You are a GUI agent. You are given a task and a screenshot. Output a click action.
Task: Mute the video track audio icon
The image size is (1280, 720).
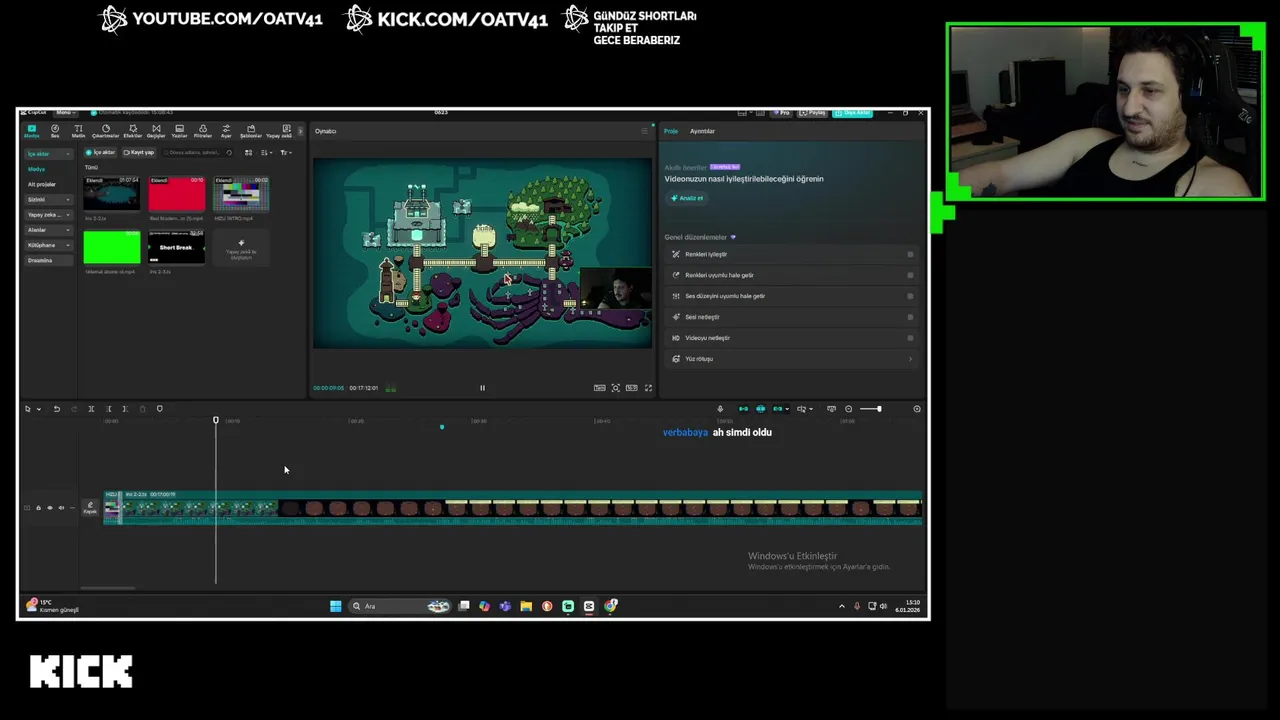coord(61,508)
